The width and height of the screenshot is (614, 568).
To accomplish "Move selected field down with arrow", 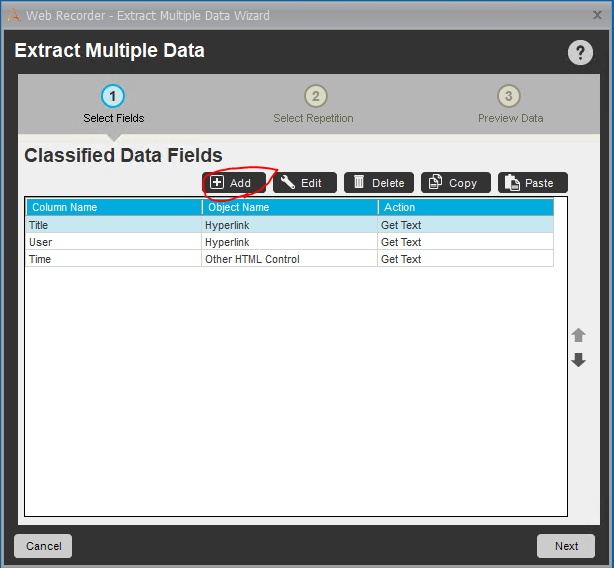I will pos(578,359).
